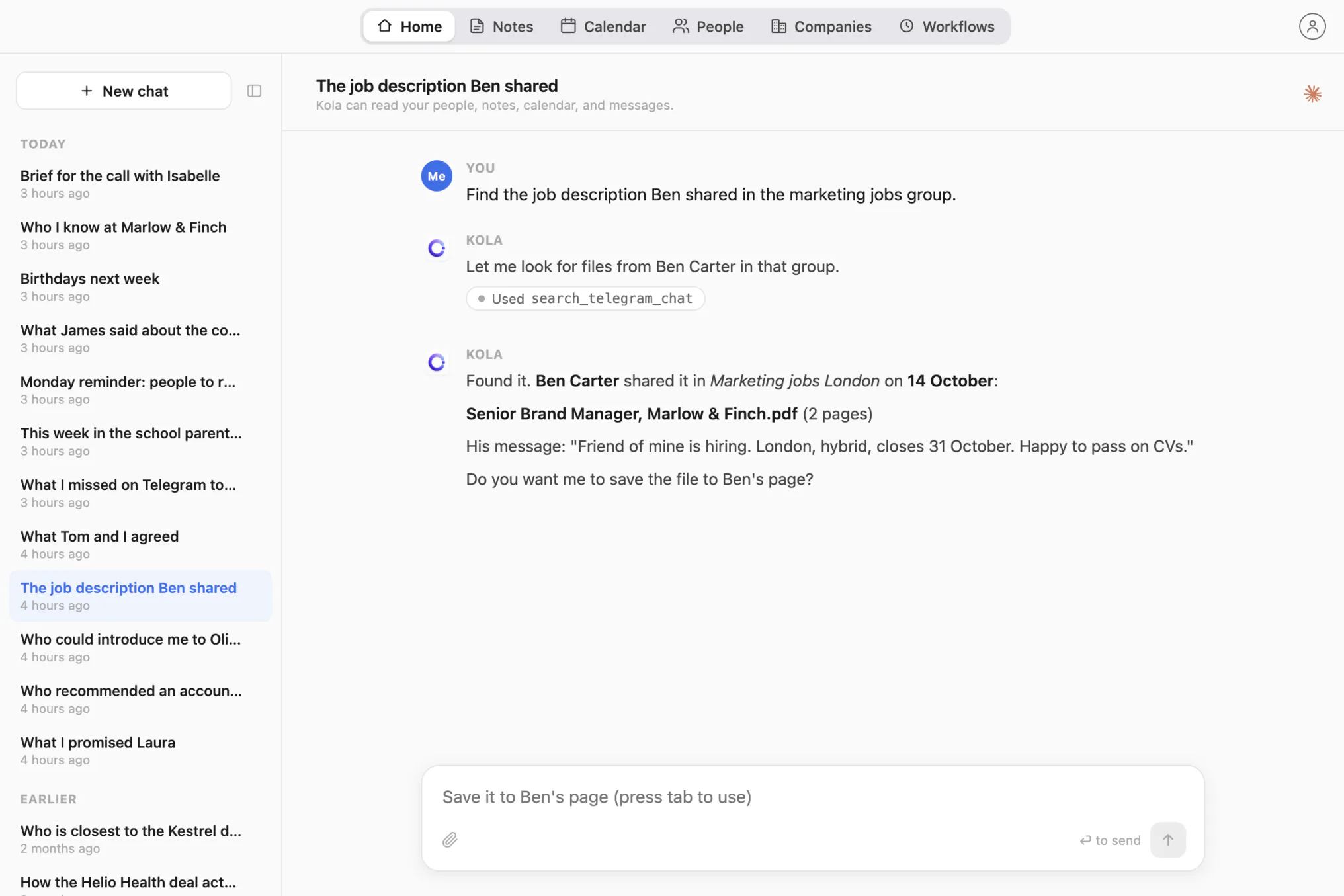Click Kola avatar beside 'Found it' message
Image resolution: width=1344 pixels, height=896 pixels.
pyautogui.click(x=437, y=362)
